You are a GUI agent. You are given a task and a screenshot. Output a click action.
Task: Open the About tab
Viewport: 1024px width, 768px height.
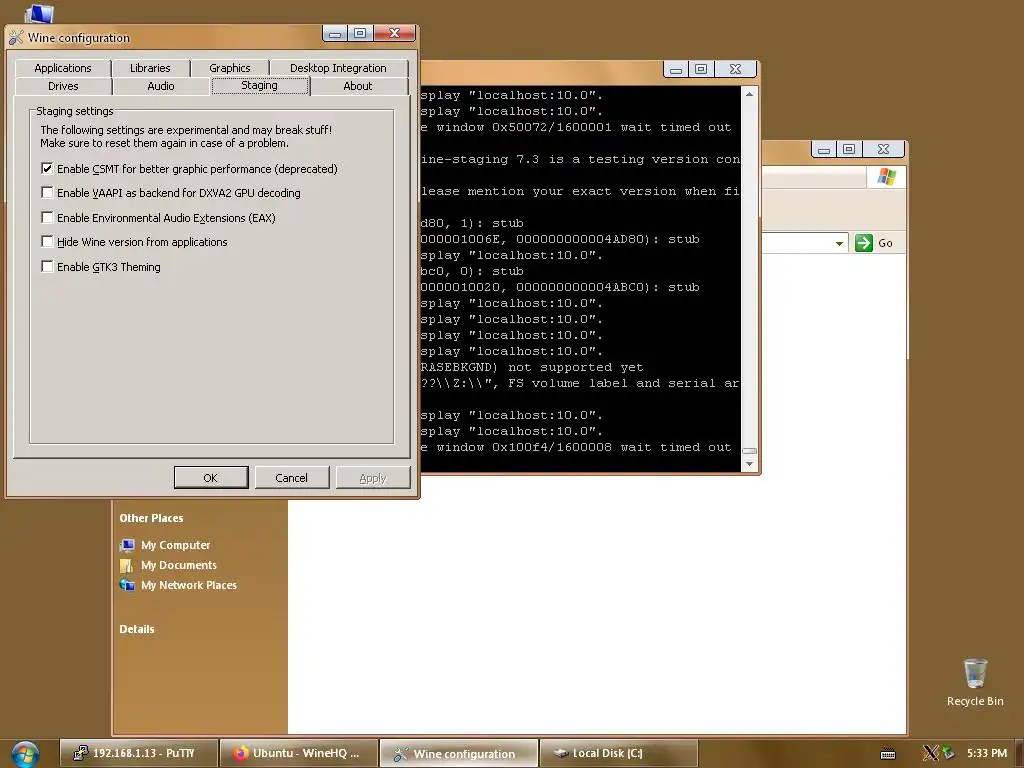click(x=358, y=86)
